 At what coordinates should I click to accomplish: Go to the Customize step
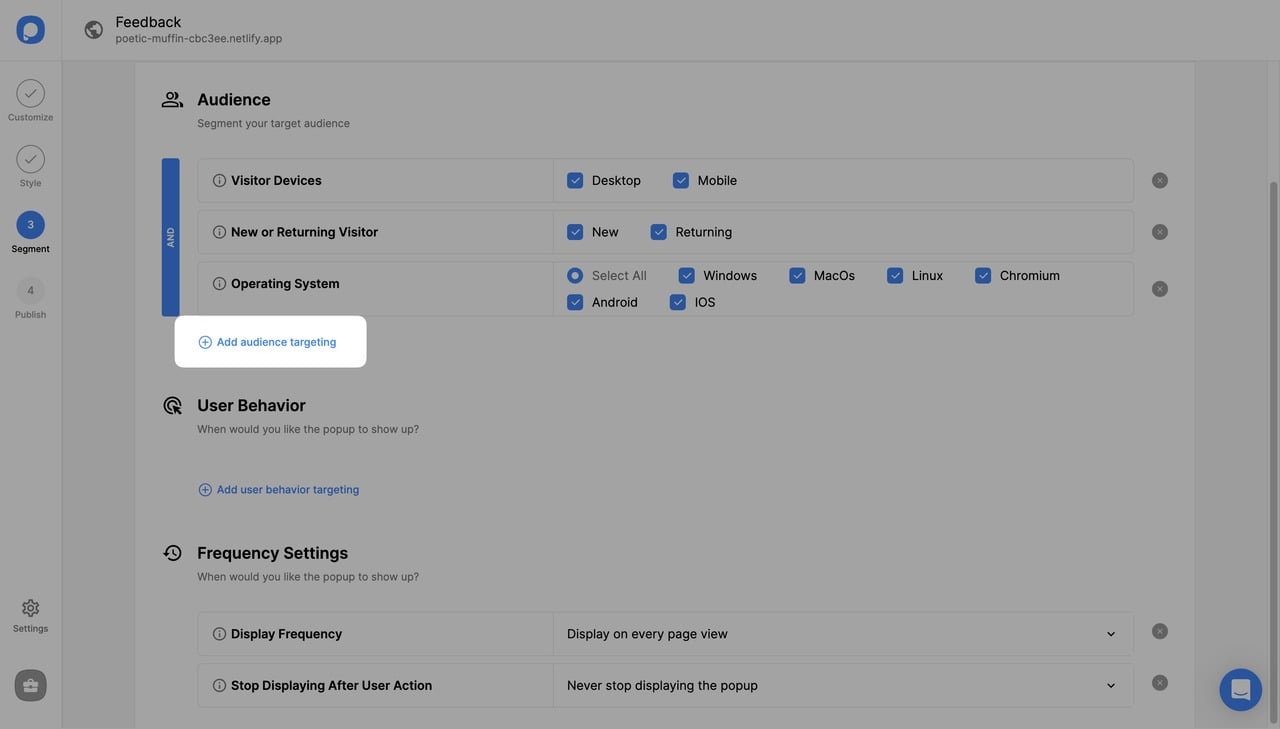30,94
